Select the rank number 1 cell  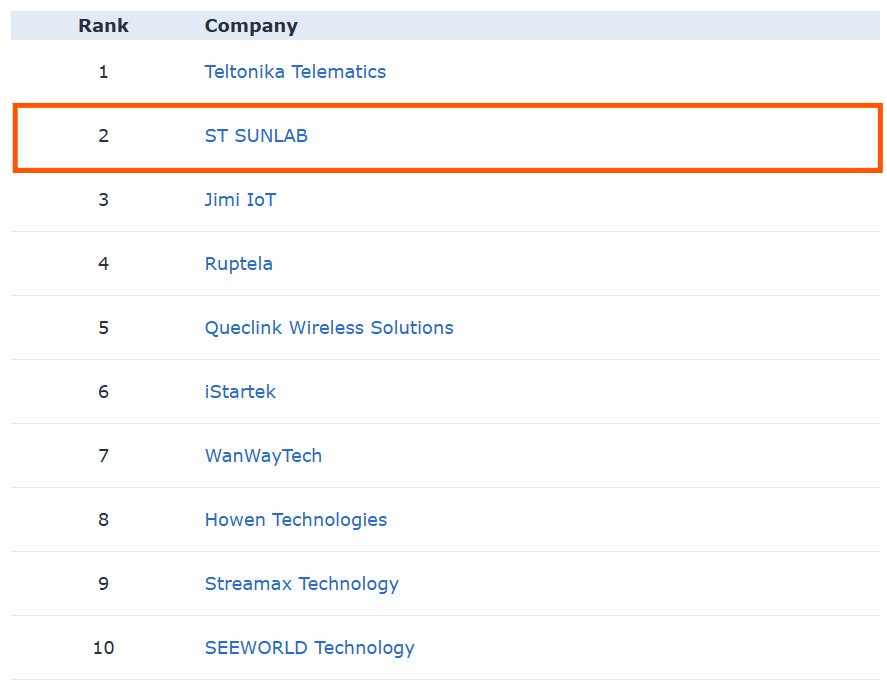[x=103, y=72]
